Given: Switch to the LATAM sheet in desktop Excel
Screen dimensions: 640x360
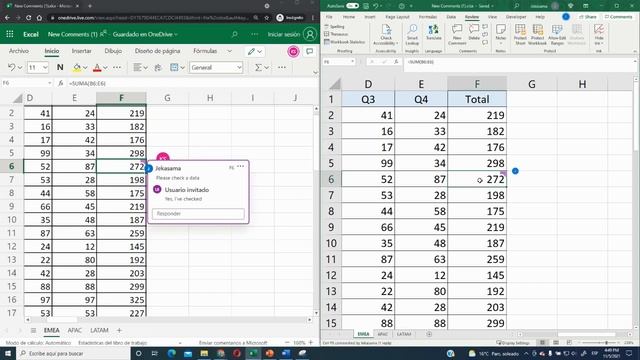Looking at the screenshot, I should pyautogui.click(x=404, y=334).
